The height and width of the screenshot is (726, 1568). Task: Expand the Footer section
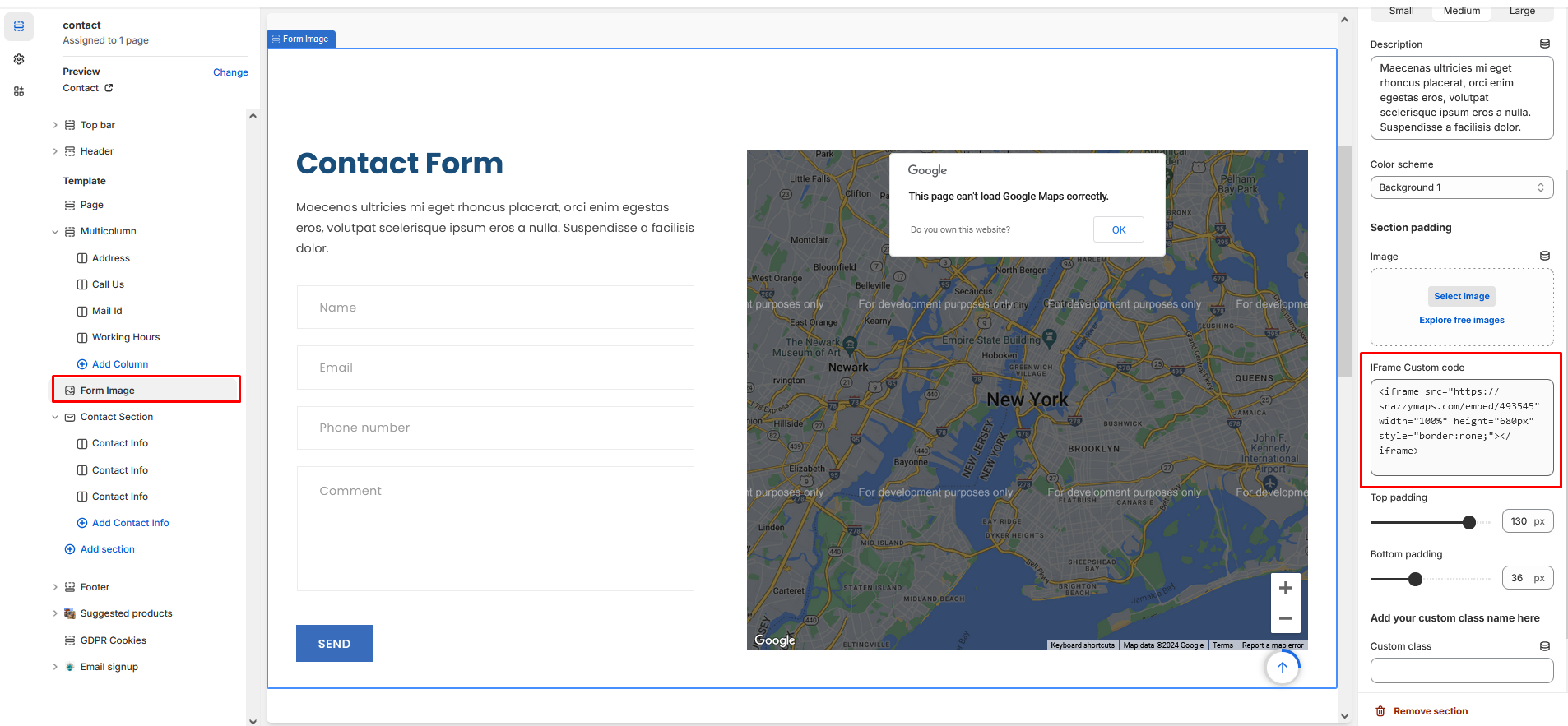(55, 587)
